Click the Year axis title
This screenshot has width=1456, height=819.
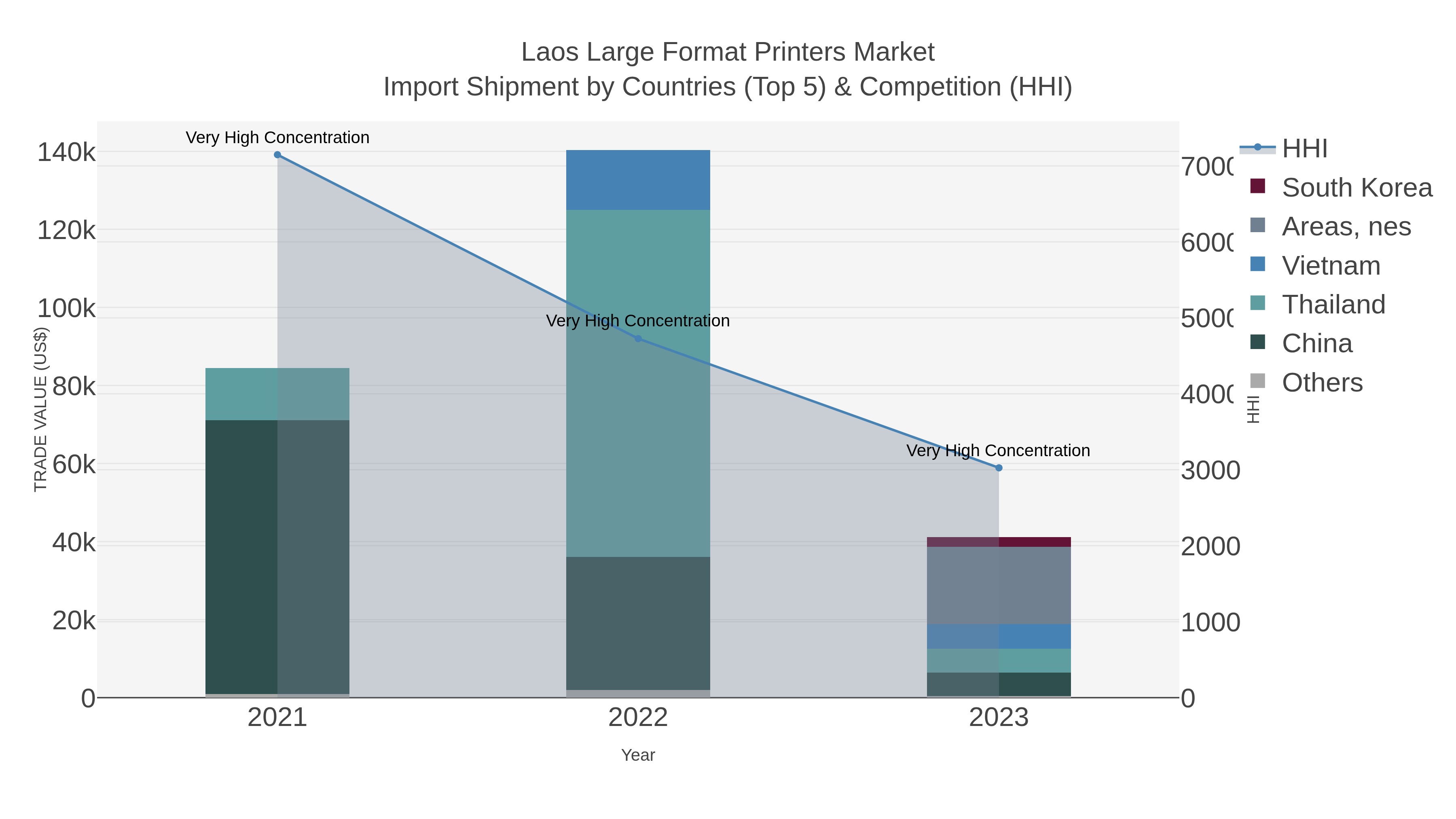tap(638, 755)
